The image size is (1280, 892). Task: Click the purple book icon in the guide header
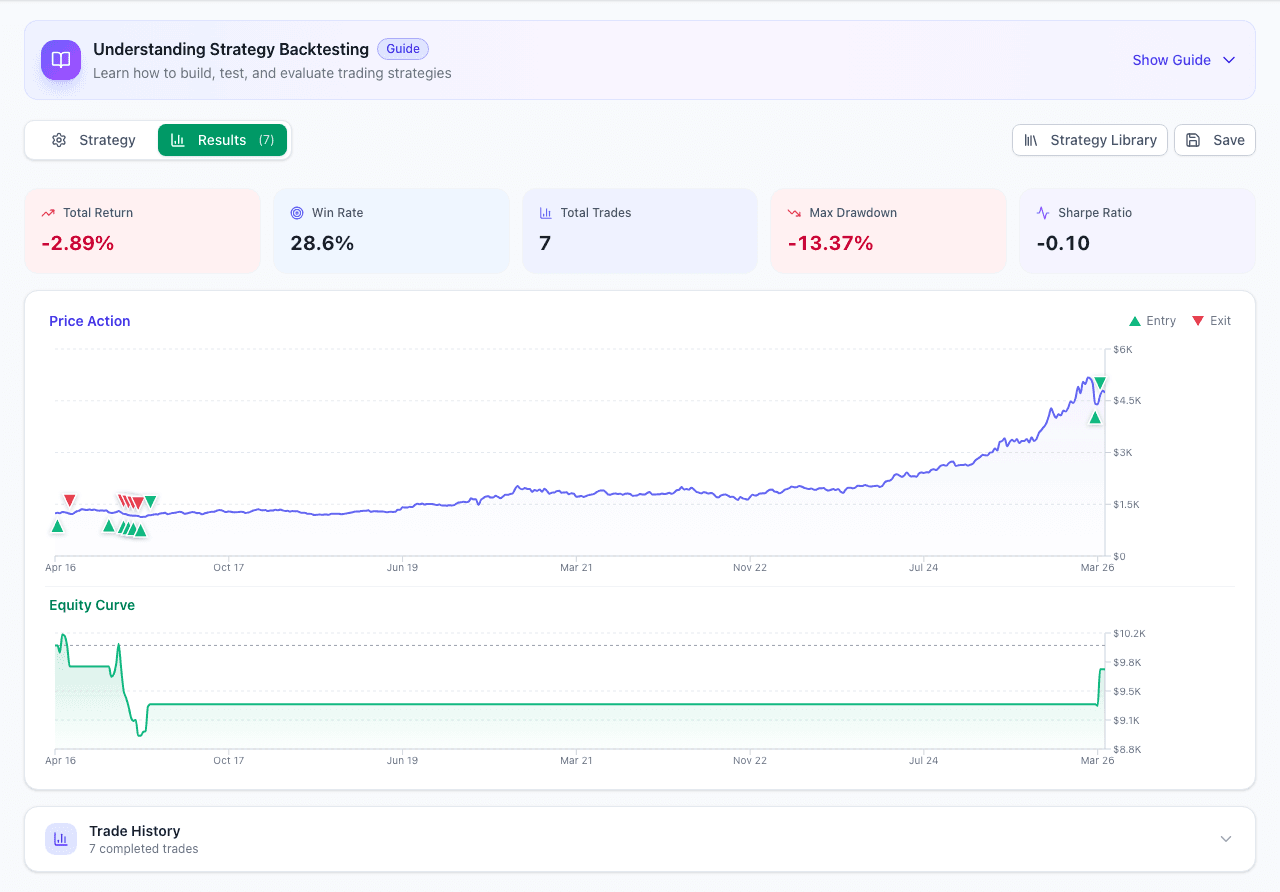(x=60, y=60)
